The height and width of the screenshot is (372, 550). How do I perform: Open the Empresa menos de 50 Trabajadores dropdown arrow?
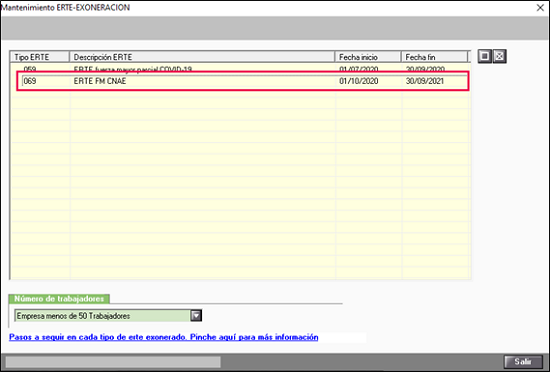pos(196,316)
